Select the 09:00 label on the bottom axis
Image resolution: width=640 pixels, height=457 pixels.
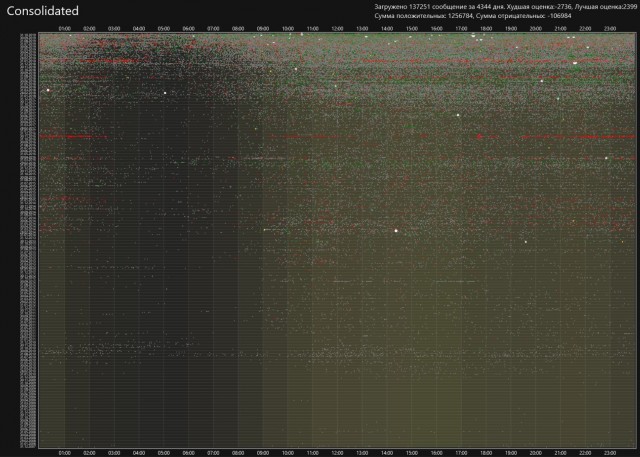pyautogui.click(x=263, y=453)
